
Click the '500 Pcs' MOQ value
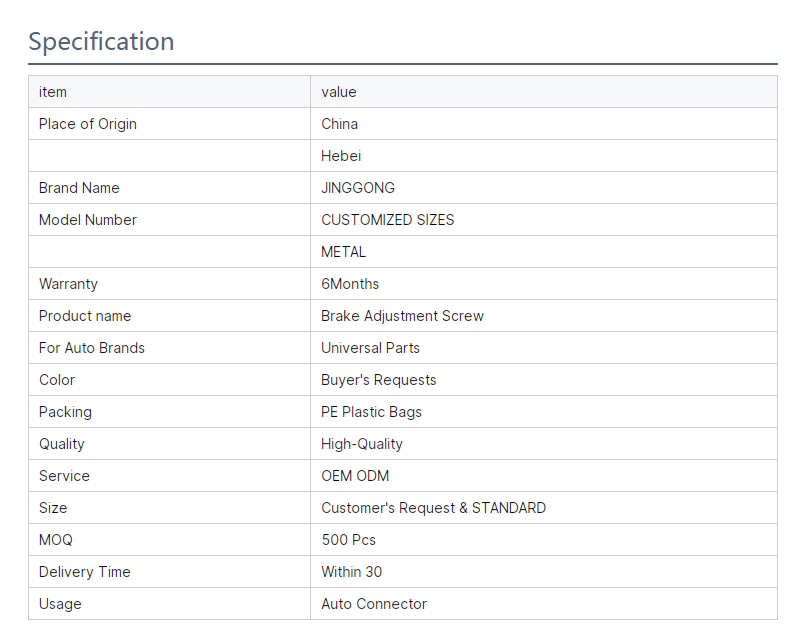tap(348, 540)
